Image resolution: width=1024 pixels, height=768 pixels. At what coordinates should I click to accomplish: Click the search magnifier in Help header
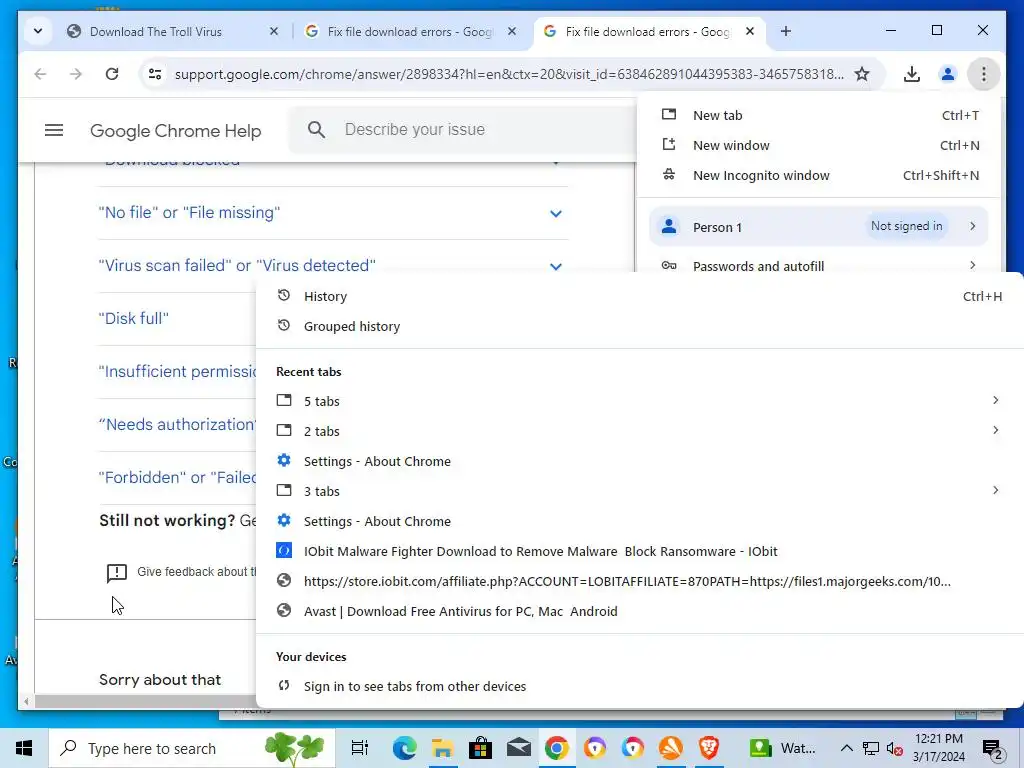[316, 129]
